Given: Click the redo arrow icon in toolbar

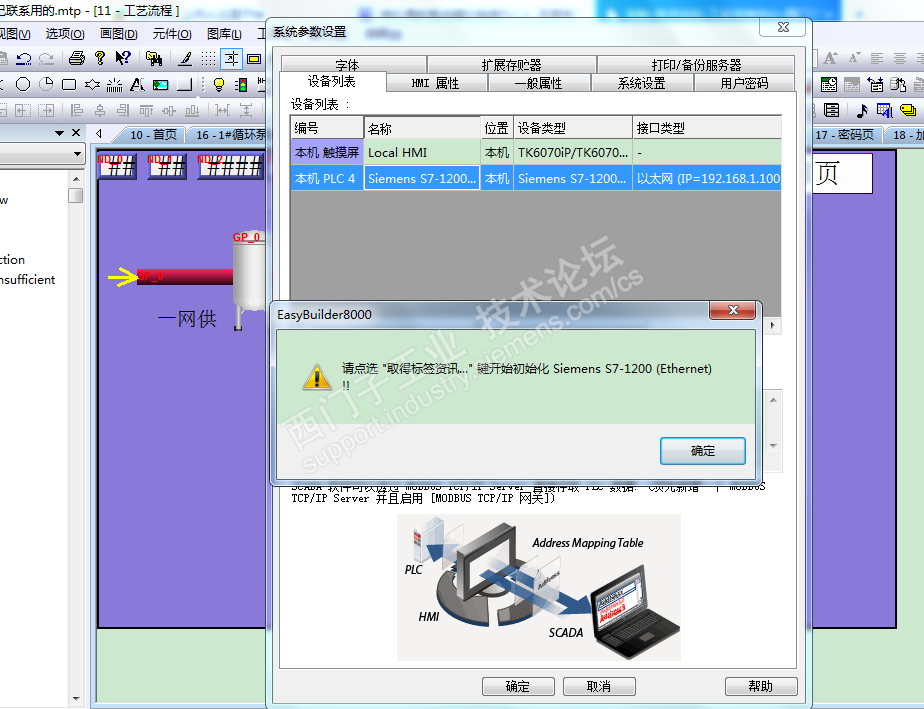Looking at the screenshot, I should point(46,58).
